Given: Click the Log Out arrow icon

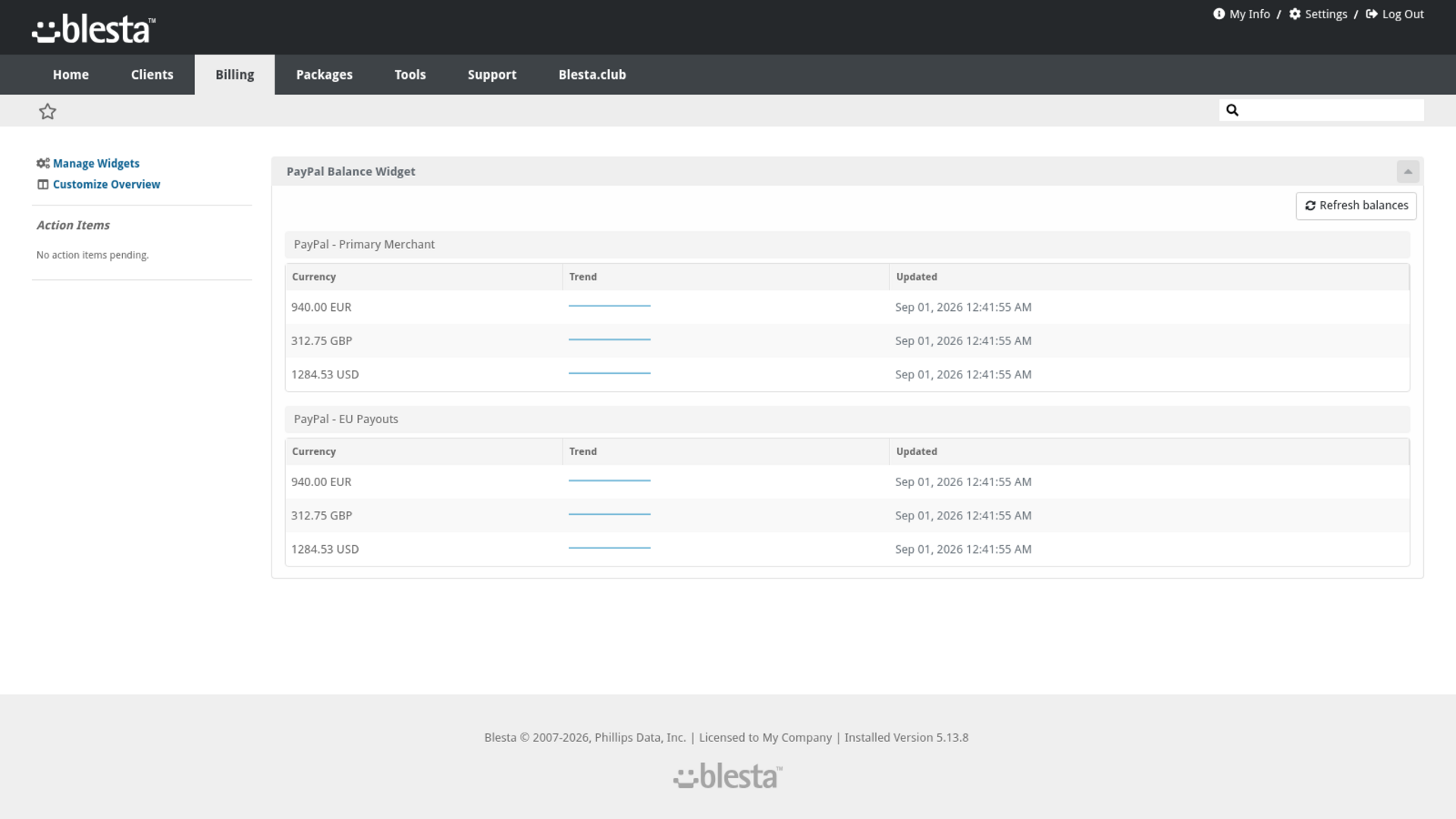Looking at the screenshot, I should 1372,14.
